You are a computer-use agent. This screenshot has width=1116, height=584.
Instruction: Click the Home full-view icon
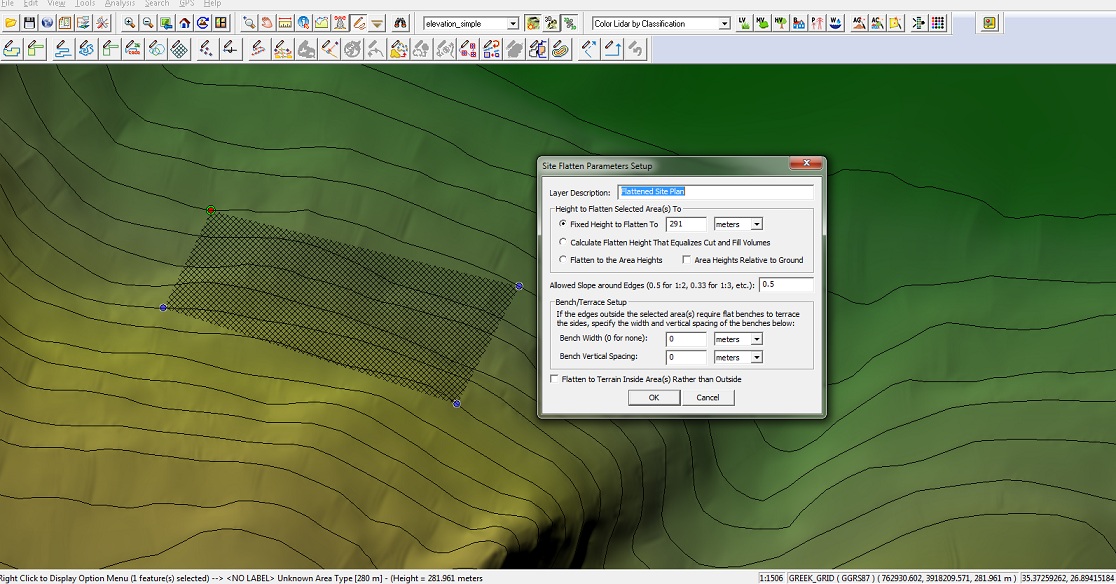click(x=185, y=23)
